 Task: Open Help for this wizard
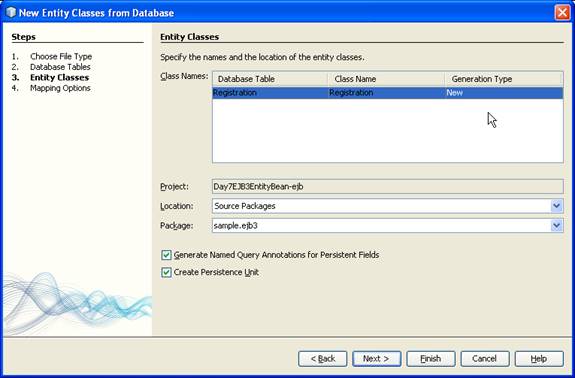[539, 359]
